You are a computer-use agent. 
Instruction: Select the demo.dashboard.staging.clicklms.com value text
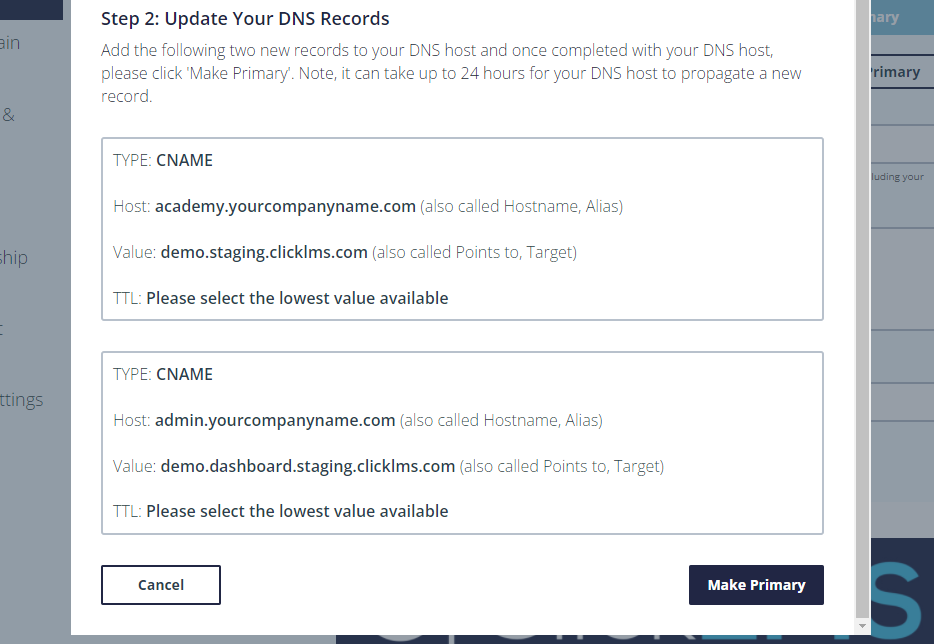(307, 466)
